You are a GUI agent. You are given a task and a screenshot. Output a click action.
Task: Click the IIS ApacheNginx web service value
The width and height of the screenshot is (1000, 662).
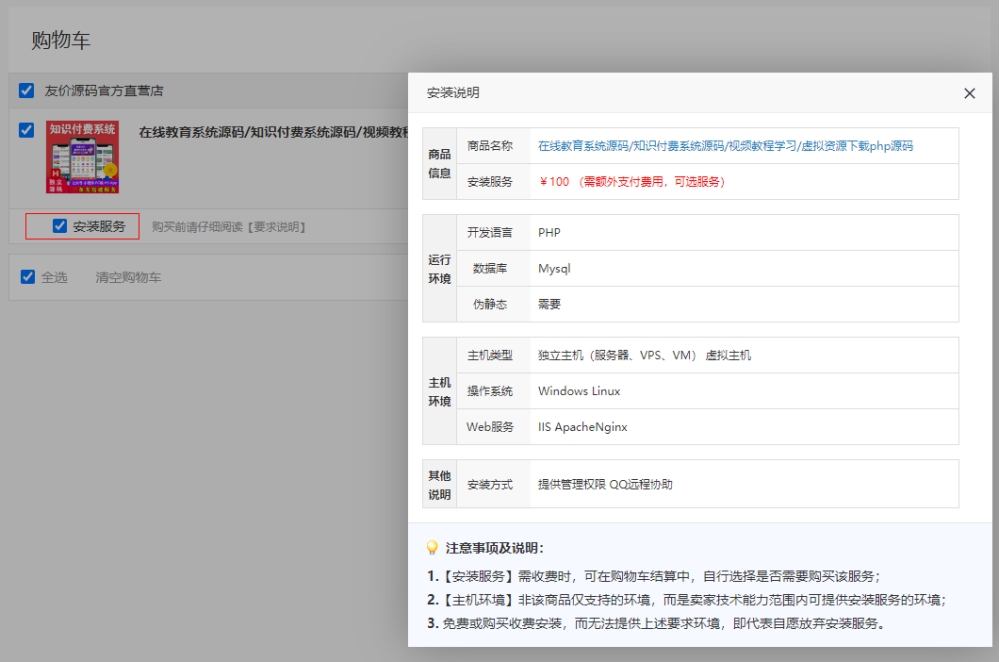(x=582, y=427)
